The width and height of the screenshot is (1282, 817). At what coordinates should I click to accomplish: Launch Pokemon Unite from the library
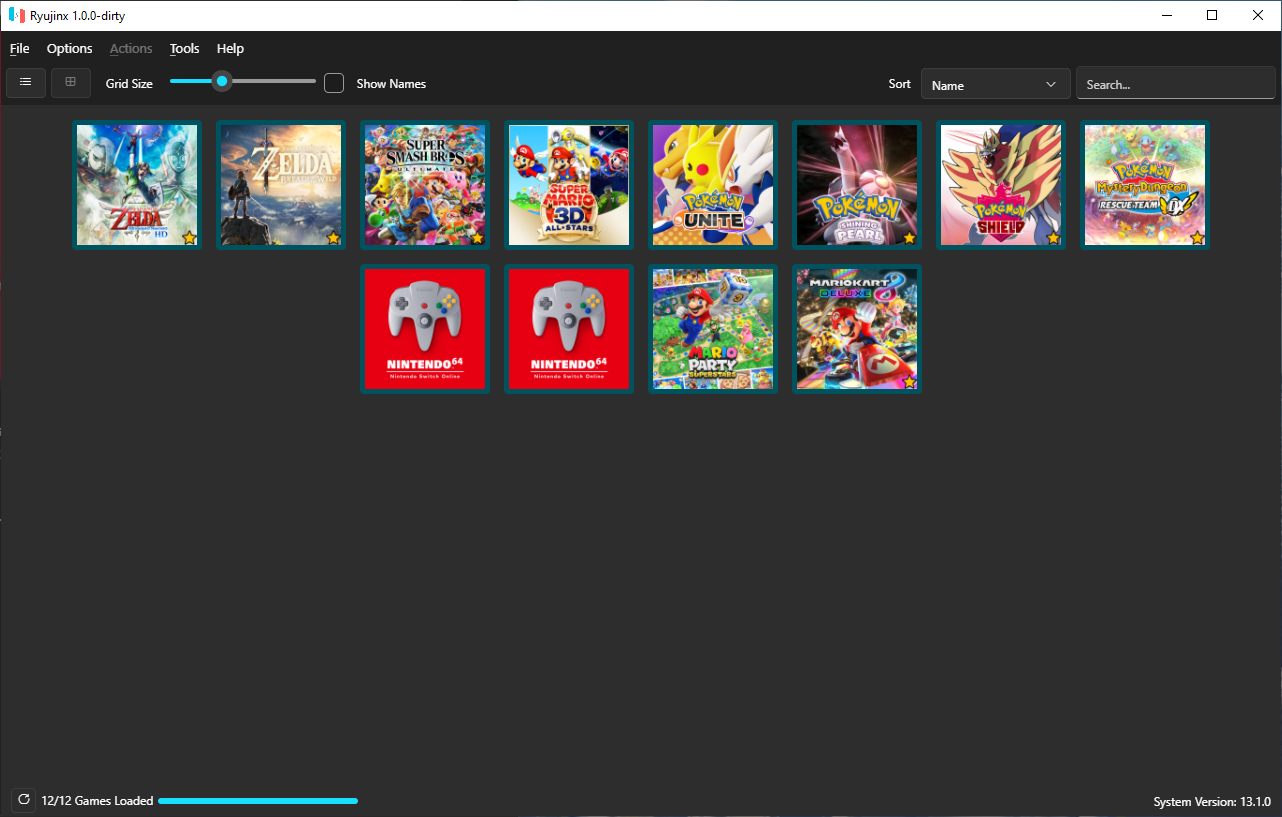pyautogui.click(x=712, y=184)
